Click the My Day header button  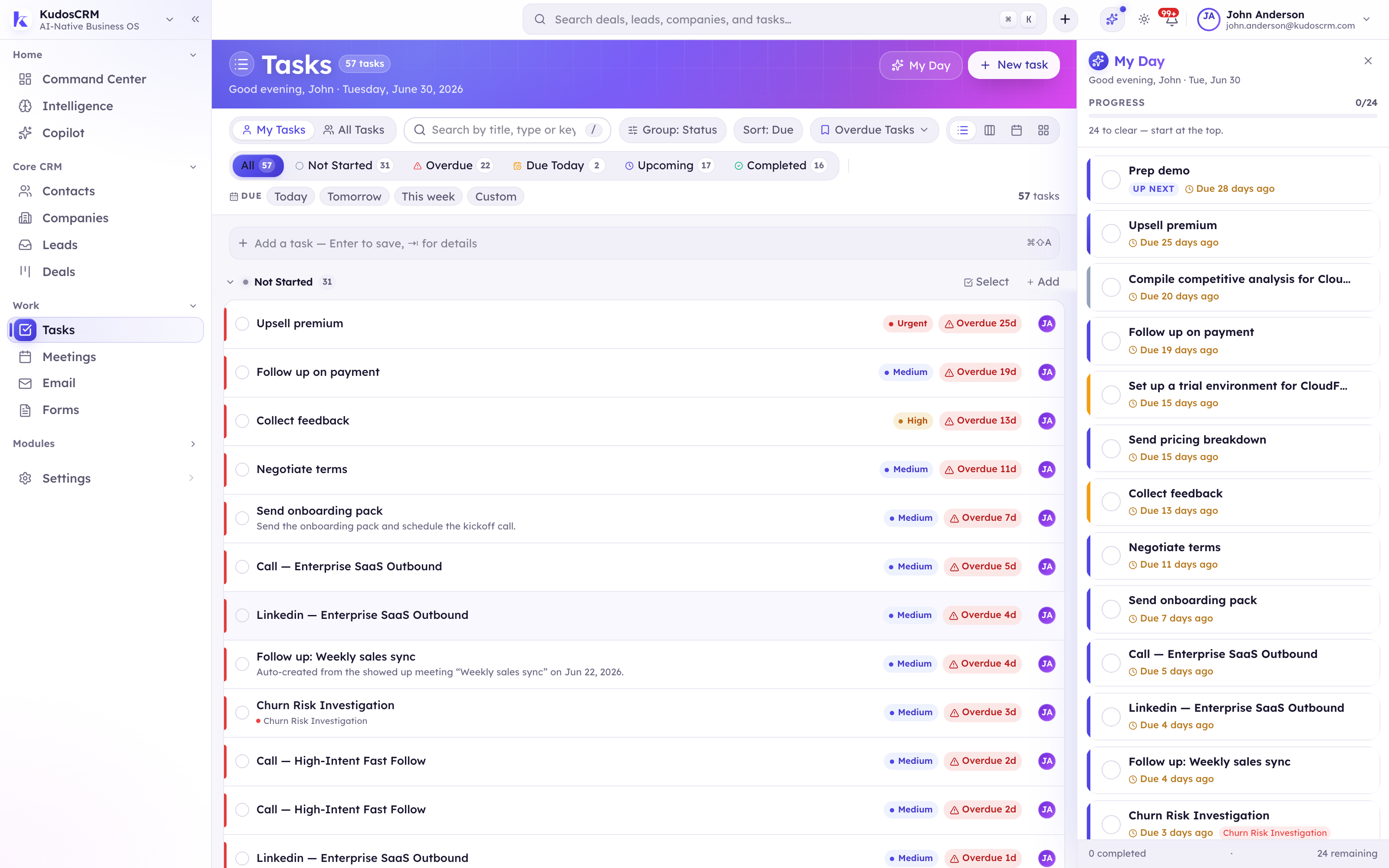[921, 66]
